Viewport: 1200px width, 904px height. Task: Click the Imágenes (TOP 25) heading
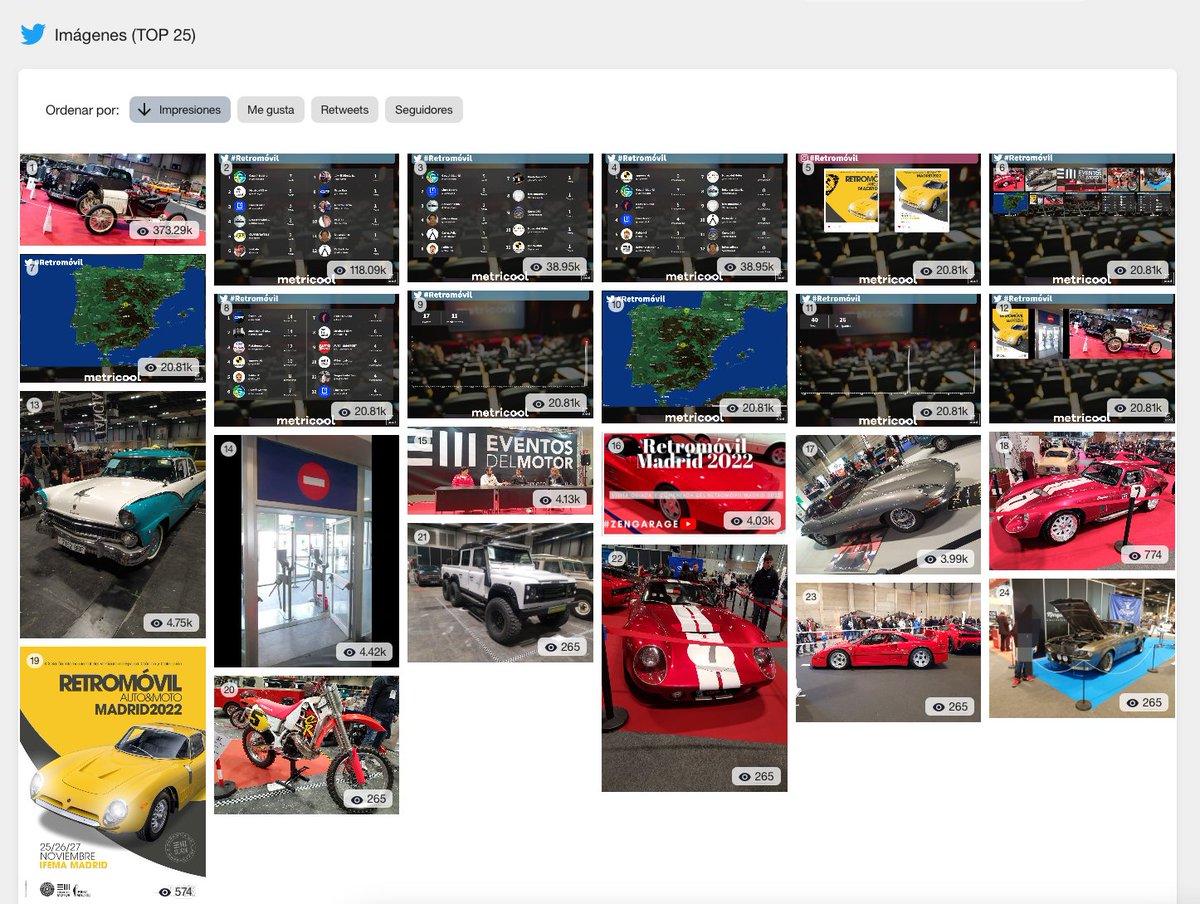(x=125, y=35)
